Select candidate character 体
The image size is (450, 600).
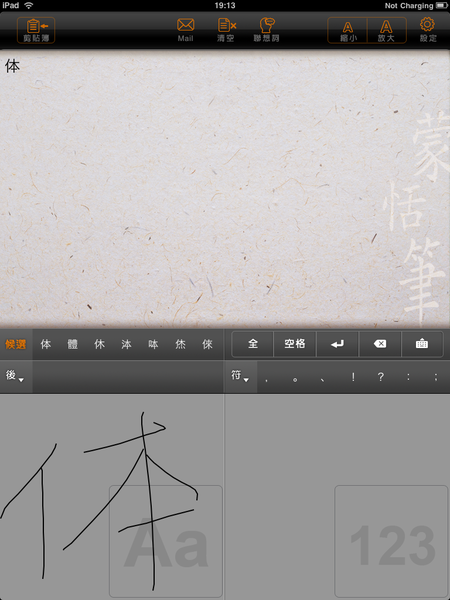tap(46, 344)
